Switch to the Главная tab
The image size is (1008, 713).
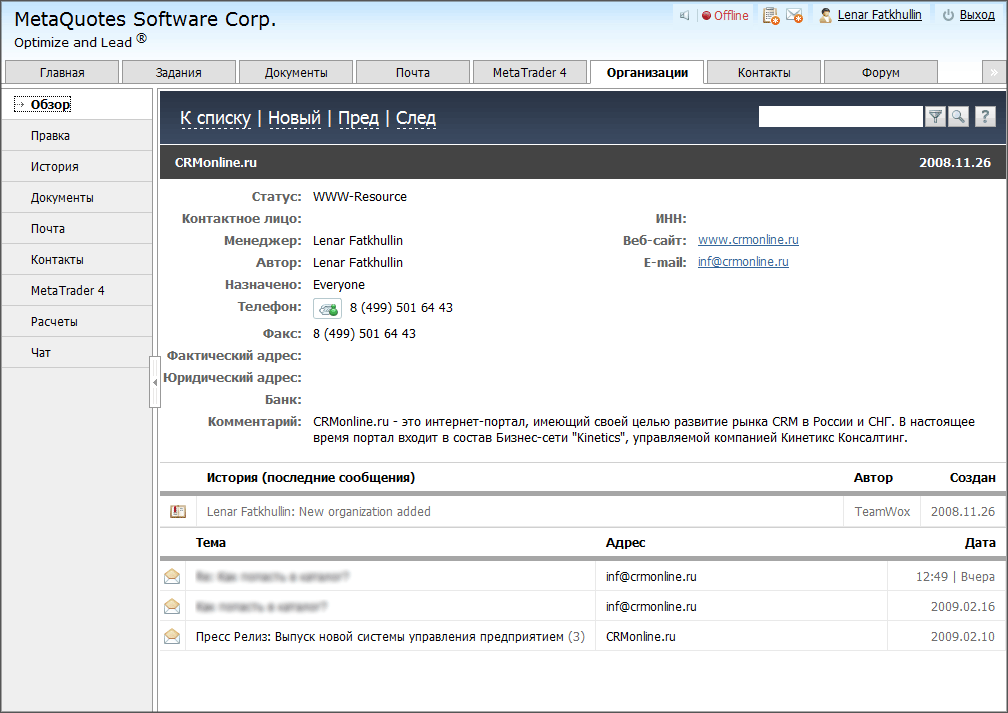(x=62, y=73)
